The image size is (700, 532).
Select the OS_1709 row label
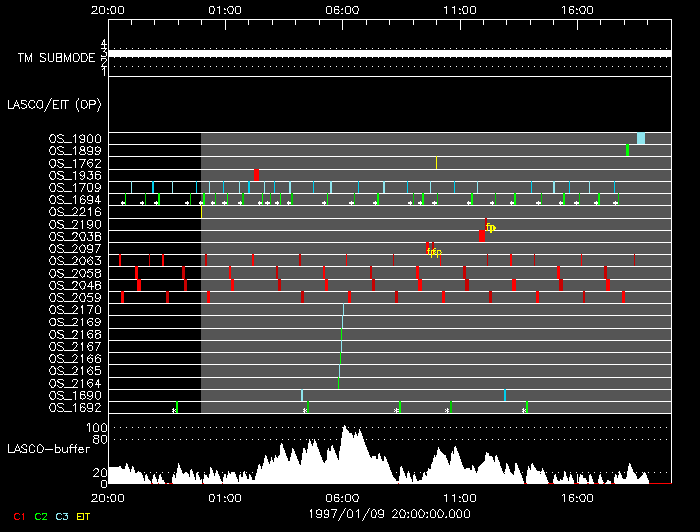[75, 187]
